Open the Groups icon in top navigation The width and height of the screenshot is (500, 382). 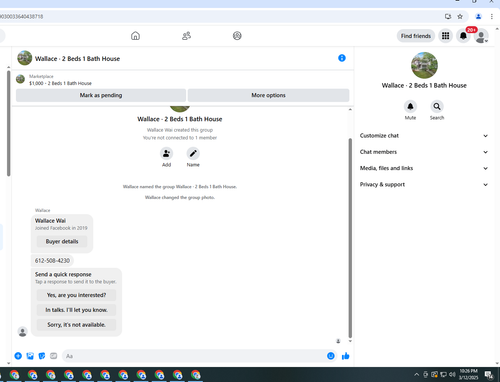point(237,36)
